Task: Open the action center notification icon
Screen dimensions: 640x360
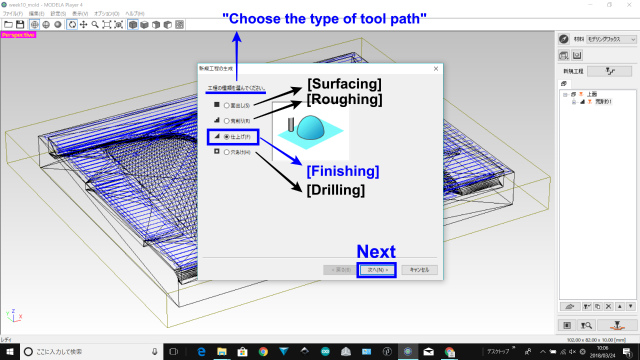Action: (x=628, y=351)
